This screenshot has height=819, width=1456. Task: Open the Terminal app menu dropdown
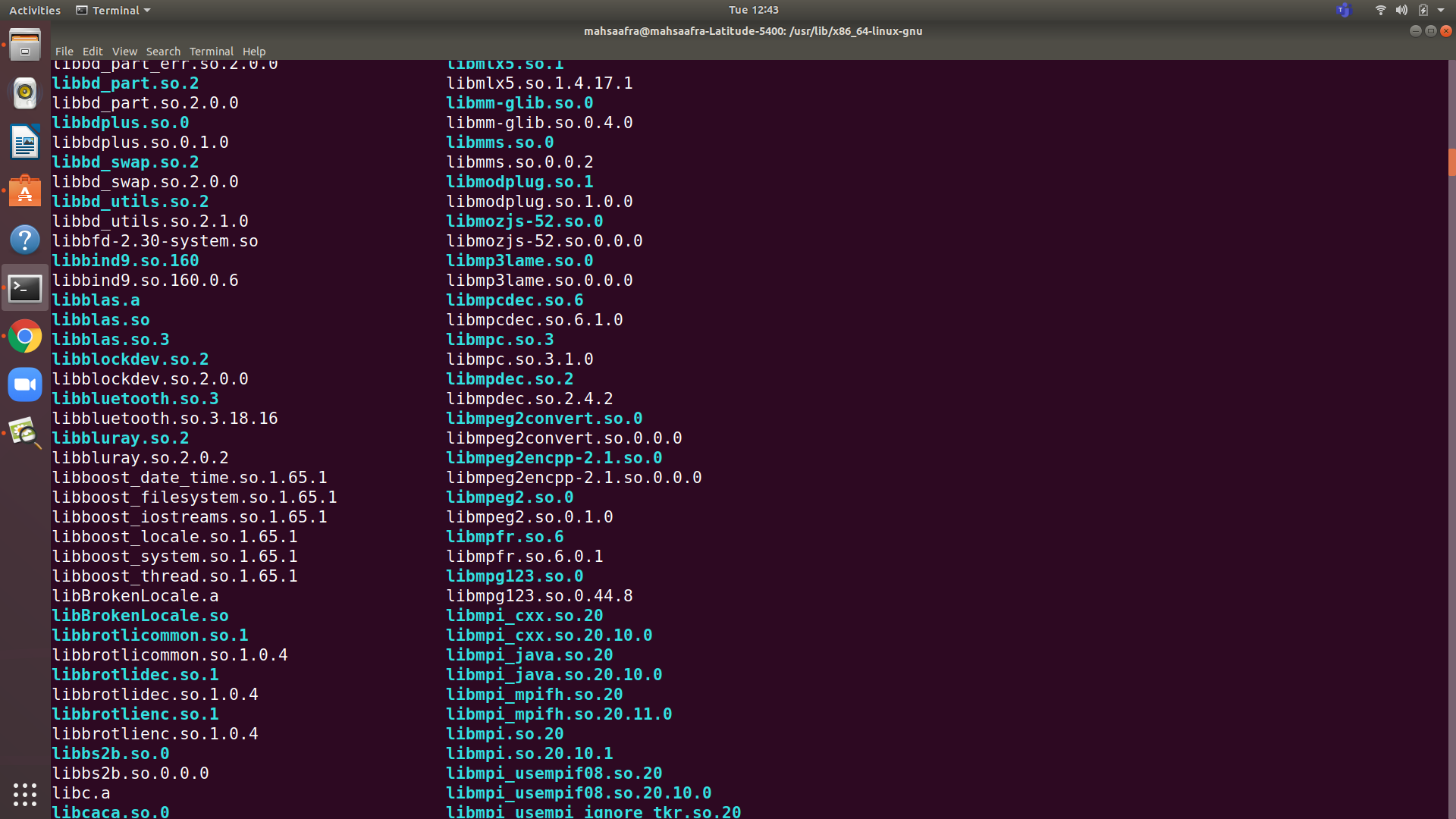coord(114,10)
